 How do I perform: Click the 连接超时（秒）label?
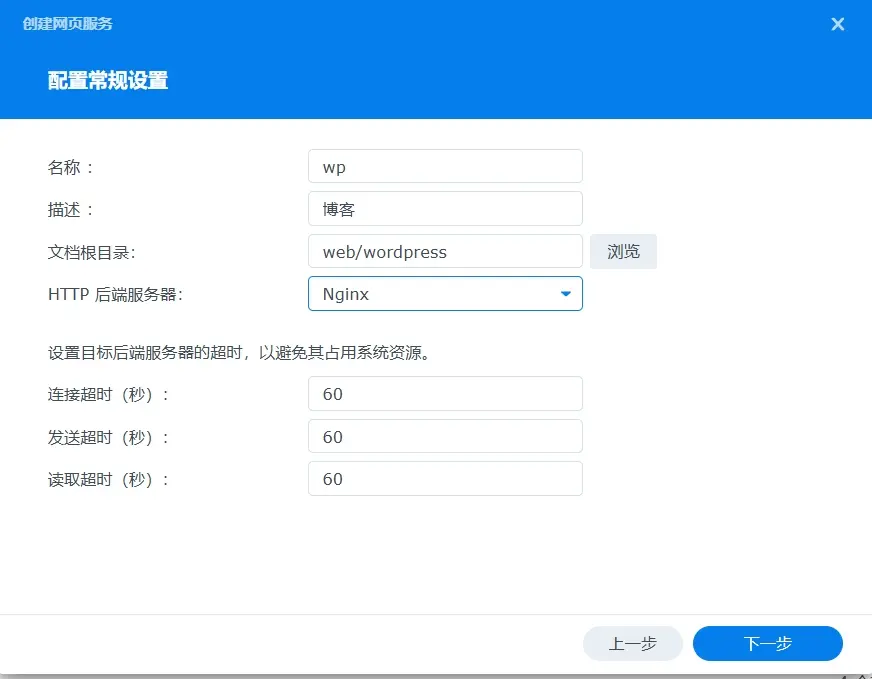108,394
